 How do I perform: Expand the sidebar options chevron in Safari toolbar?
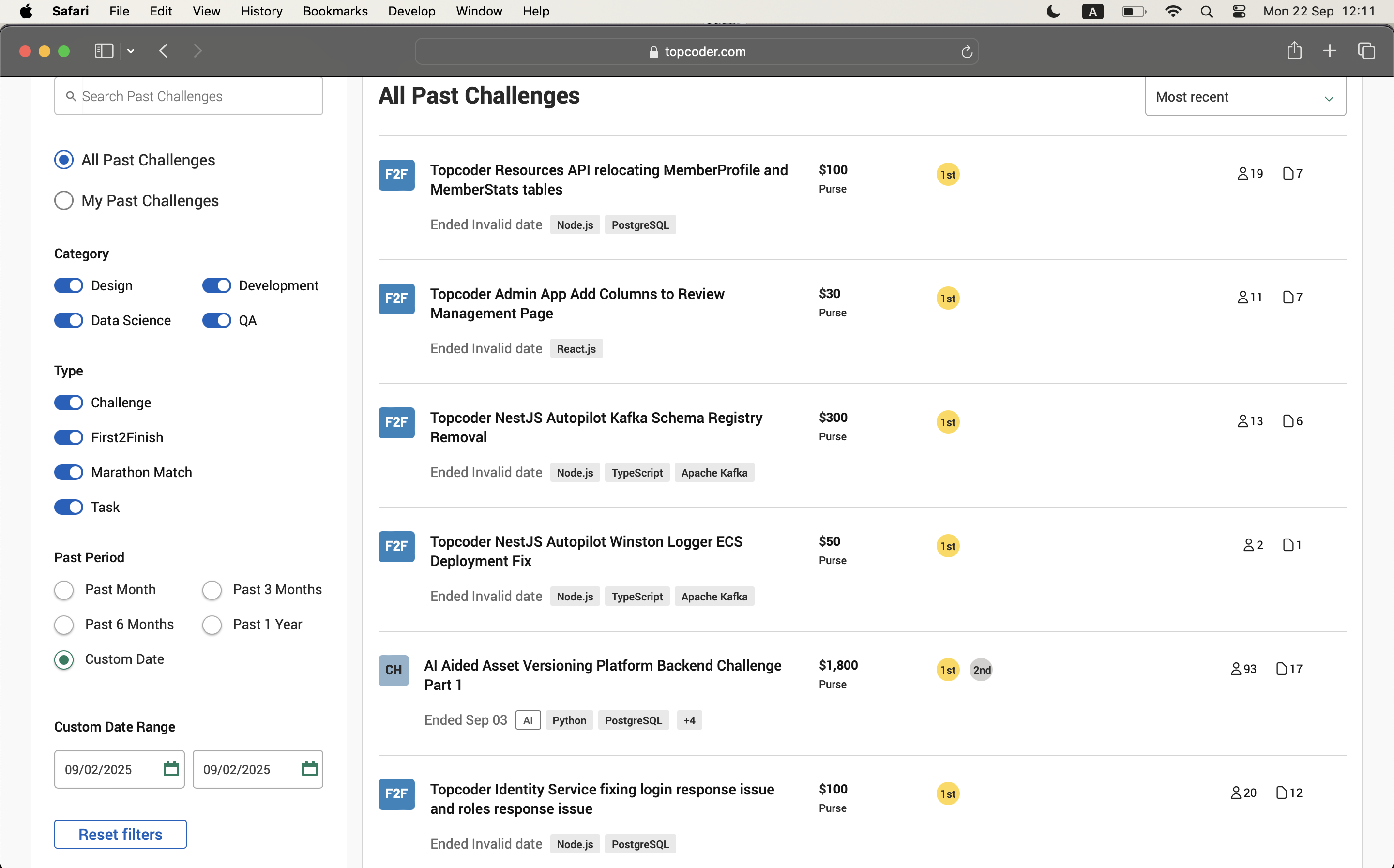click(x=131, y=51)
